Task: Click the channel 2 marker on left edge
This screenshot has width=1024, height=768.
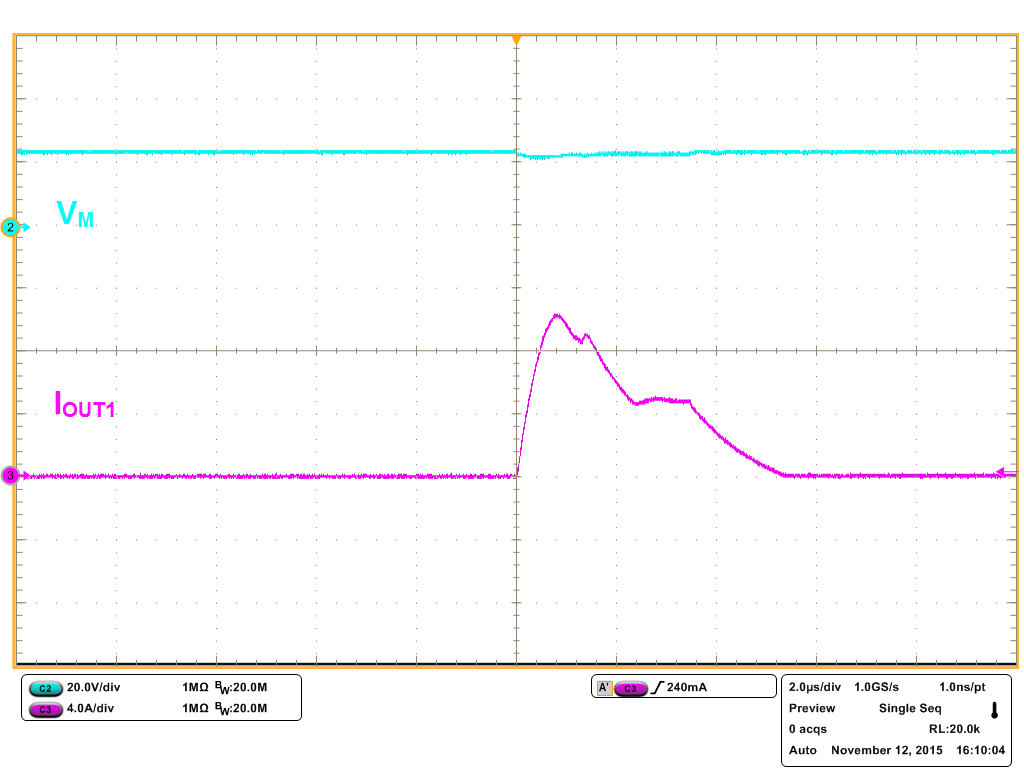Action: click(9, 227)
